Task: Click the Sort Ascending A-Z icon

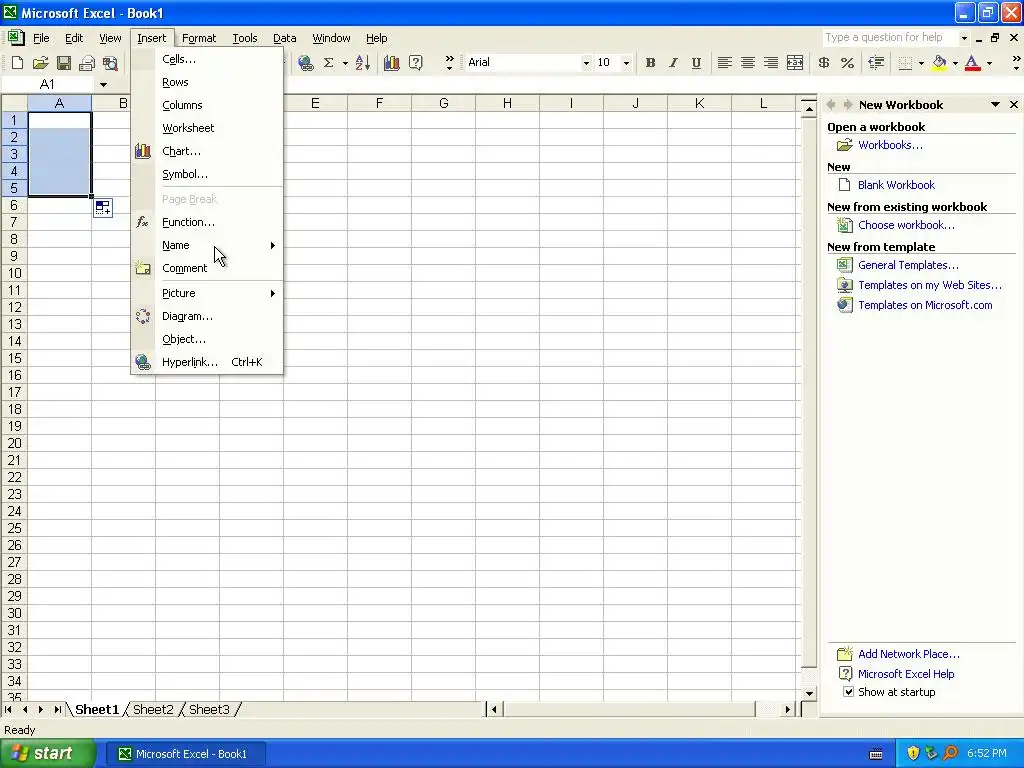Action: click(x=362, y=63)
